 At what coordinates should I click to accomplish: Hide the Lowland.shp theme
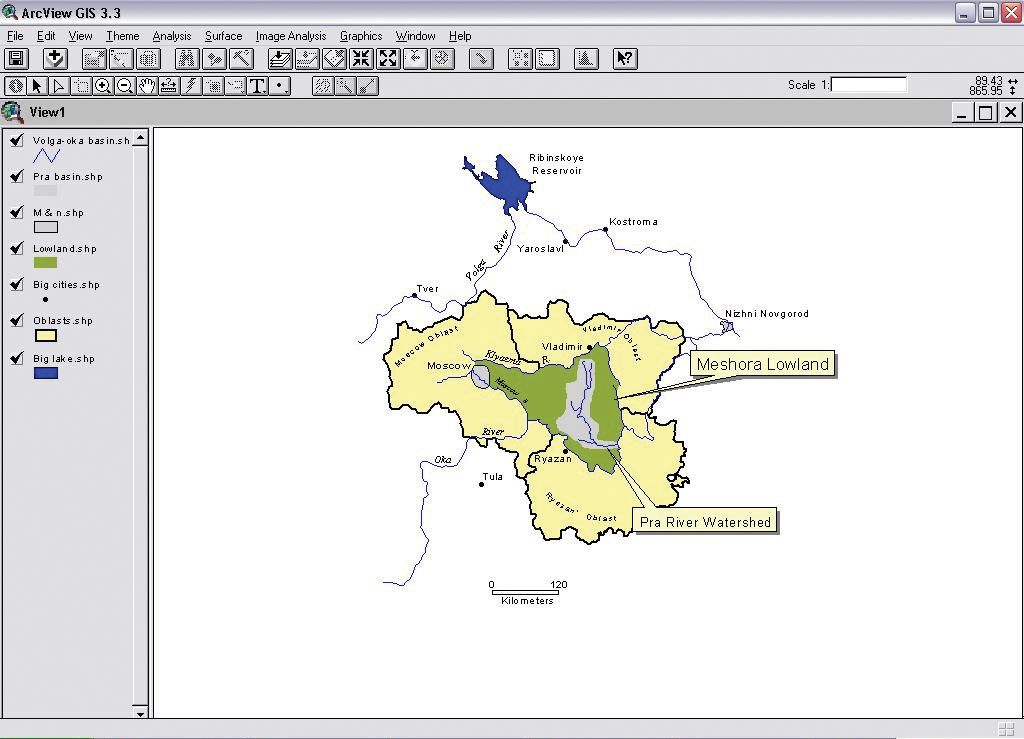[x=18, y=249]
